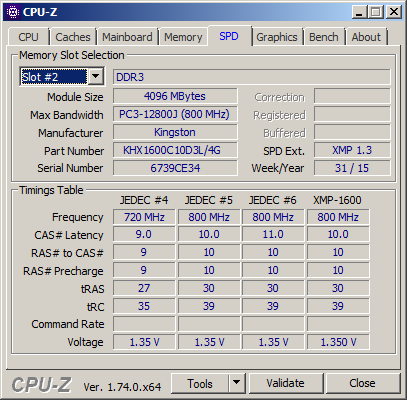Click the Kingston manufacturer value

point(175,132)
